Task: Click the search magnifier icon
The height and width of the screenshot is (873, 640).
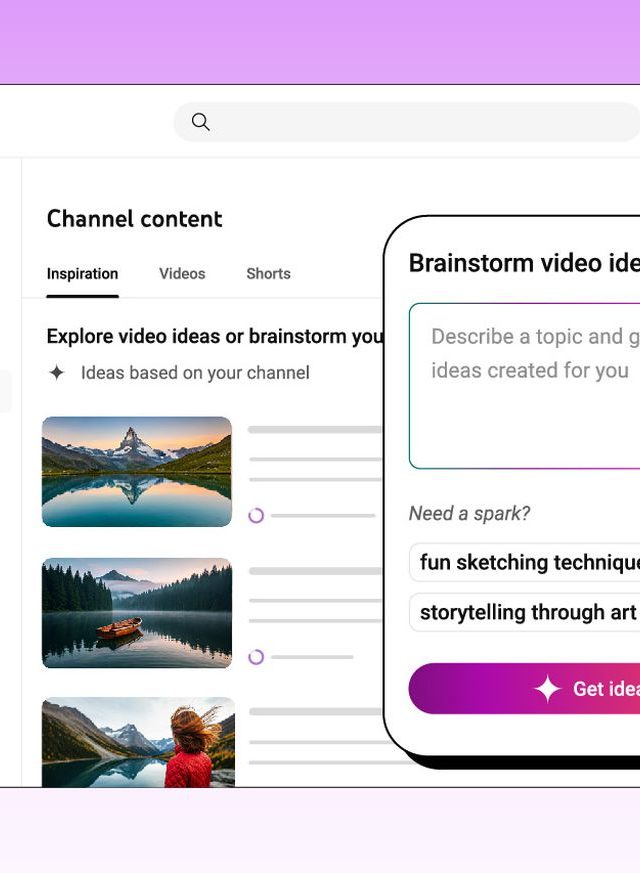Action: tap(200, 122)
